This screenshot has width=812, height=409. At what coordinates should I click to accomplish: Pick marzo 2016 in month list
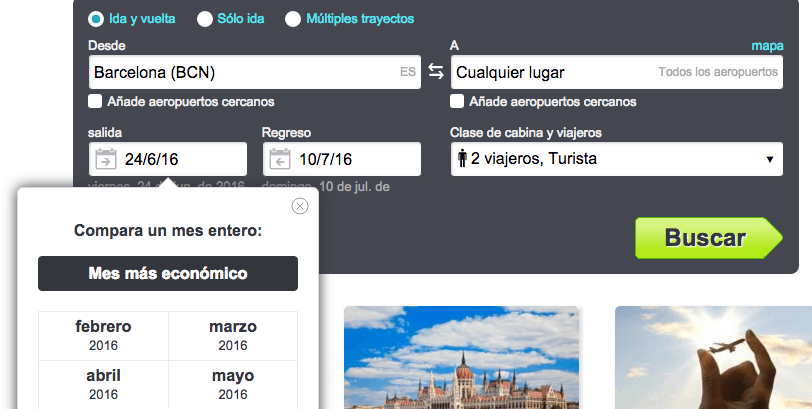pos(233,335)
